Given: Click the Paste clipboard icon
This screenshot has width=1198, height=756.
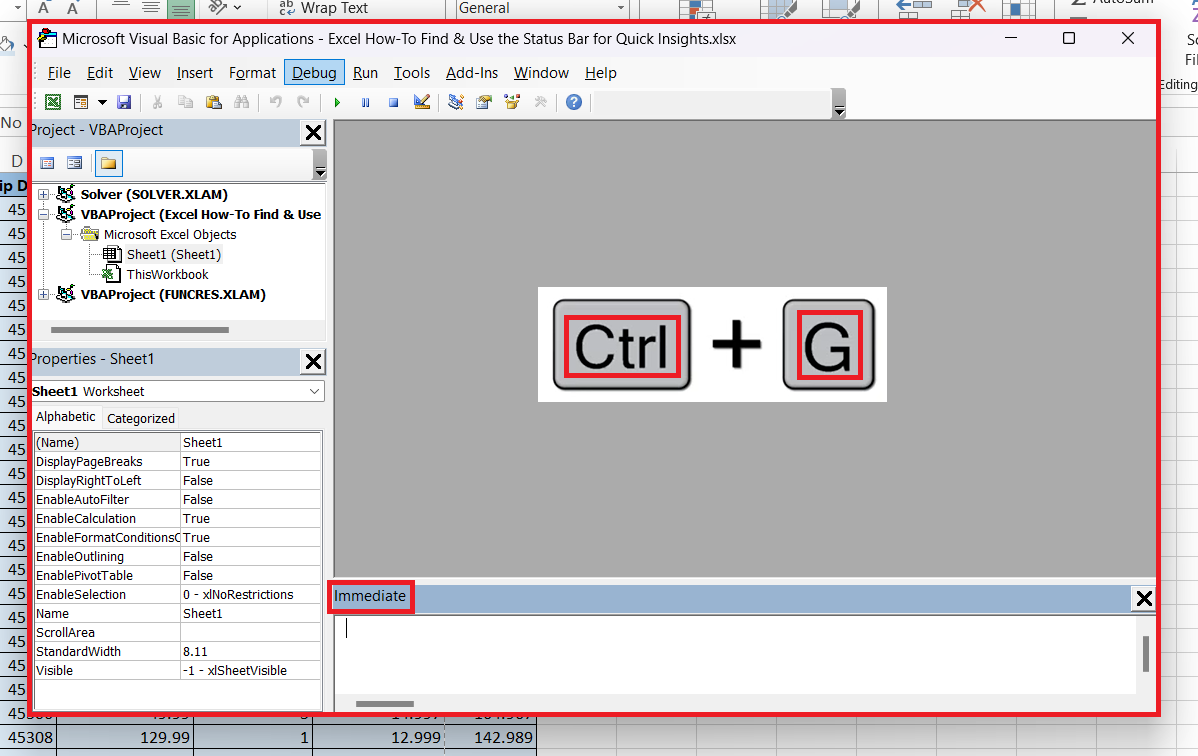Looking at the screenshot, I should (x=214, y=102).
